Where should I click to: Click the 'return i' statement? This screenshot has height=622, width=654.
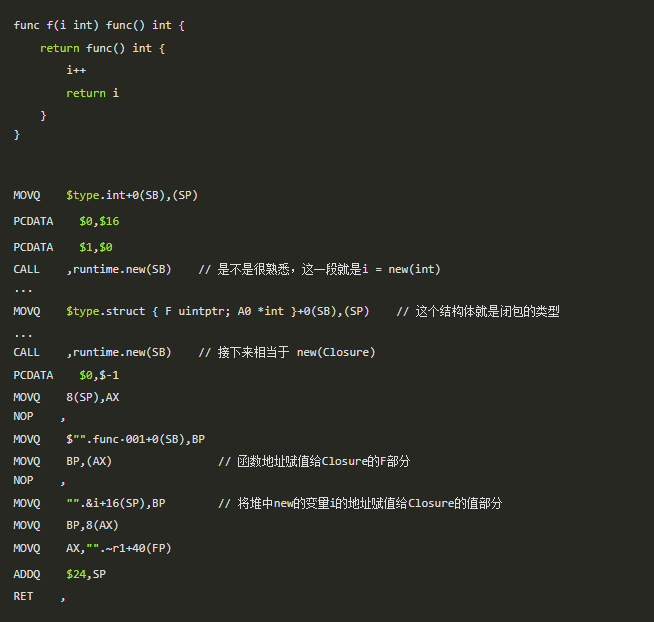pos(92,93)
